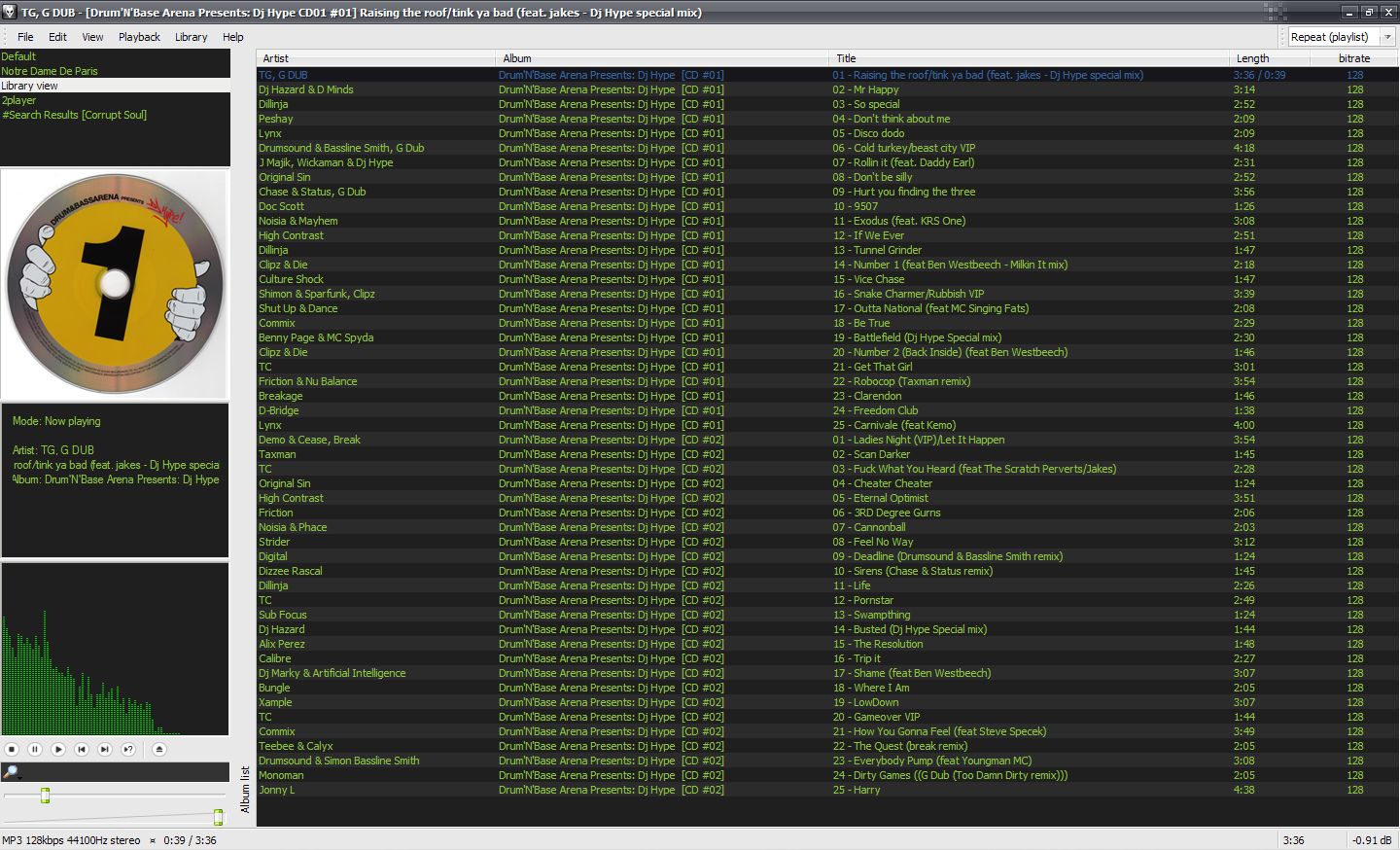The height and width of the screenshot is (850, 1400).
Task: Select track '02 - Scan Darker'
Action: pyautogui.click(x=871, y=454)
